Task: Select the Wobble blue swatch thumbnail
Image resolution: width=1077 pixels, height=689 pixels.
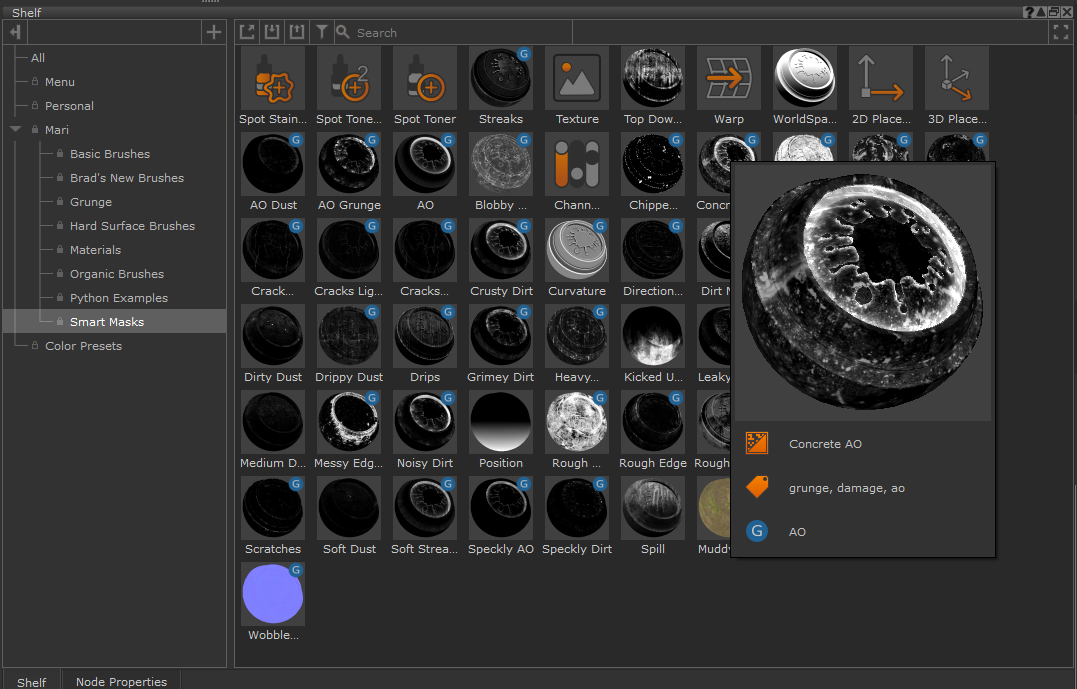Action: point(273,594)
